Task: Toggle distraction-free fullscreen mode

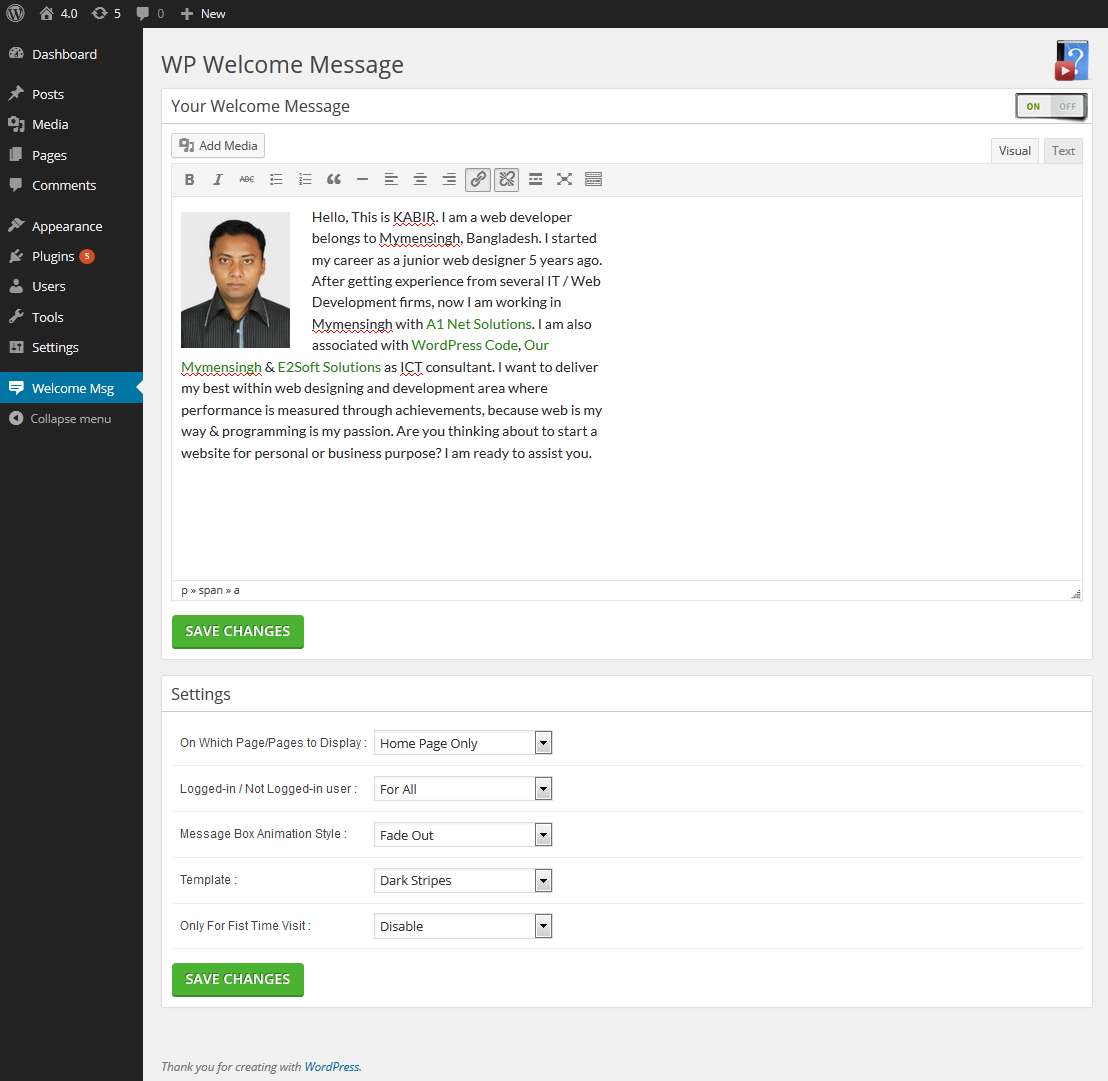Action: point(564,179)
